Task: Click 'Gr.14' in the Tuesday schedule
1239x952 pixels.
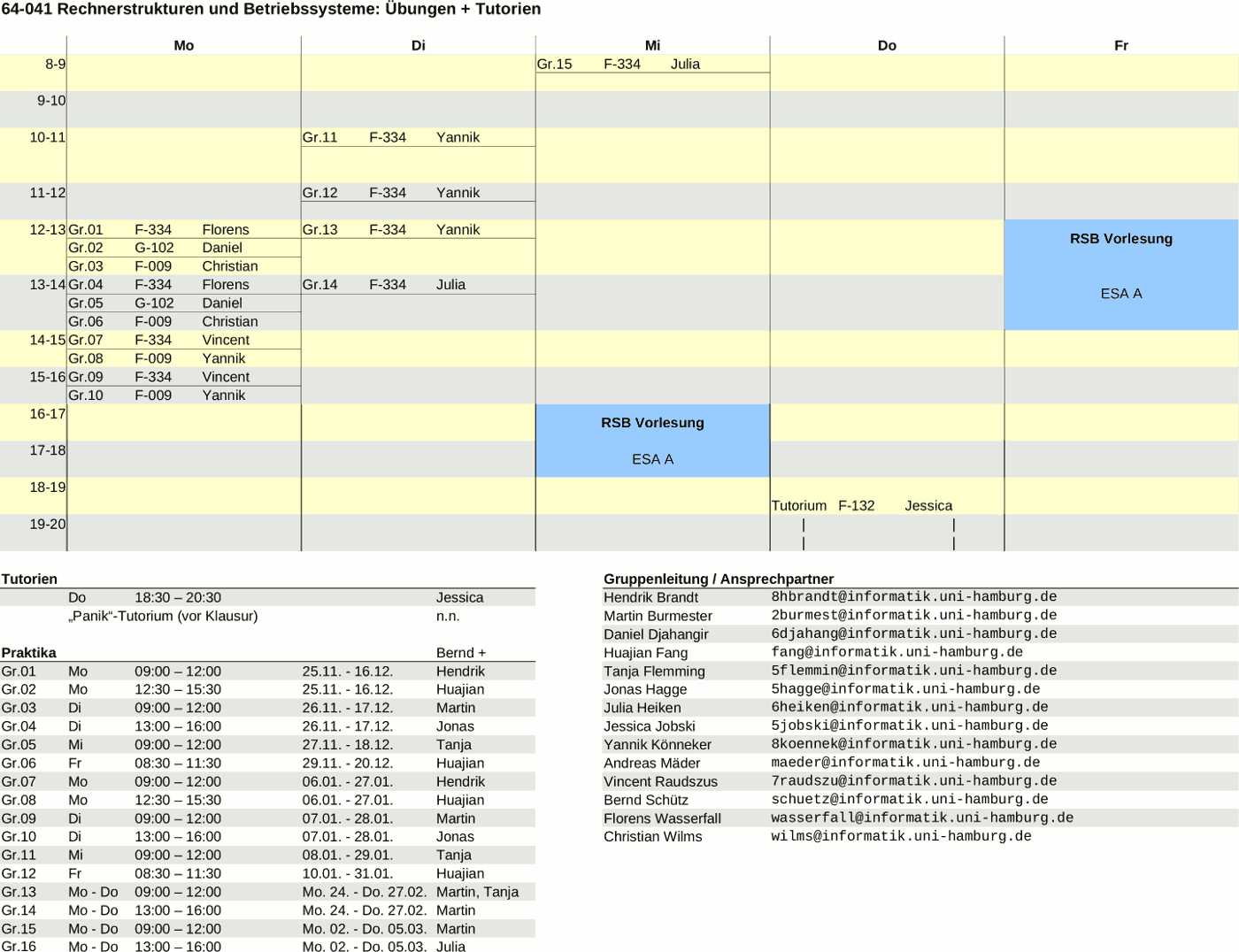Action: [320, 285]
